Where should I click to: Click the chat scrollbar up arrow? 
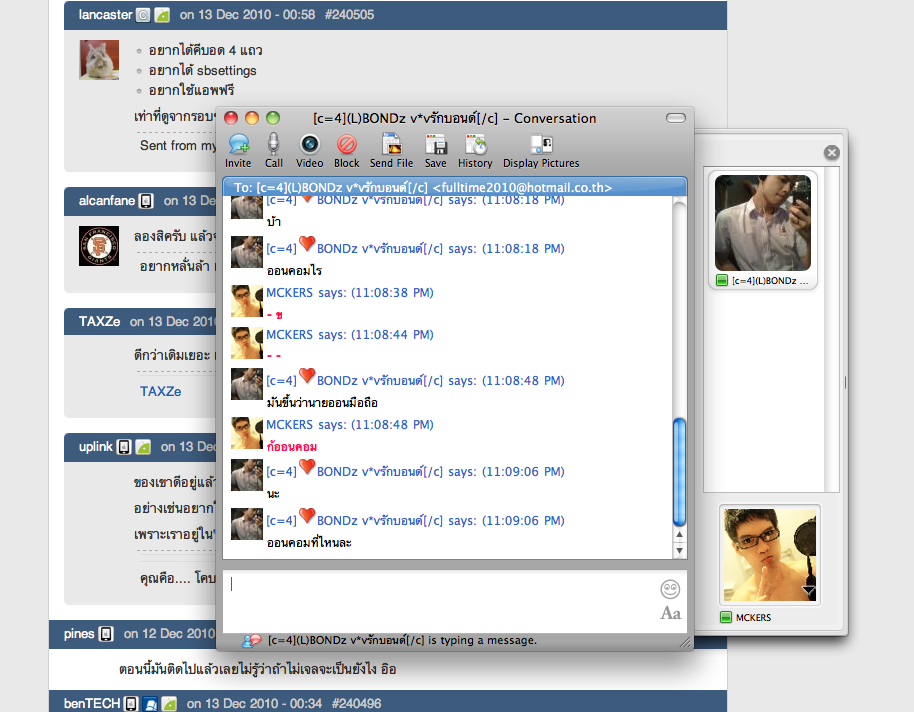point(679,534)
